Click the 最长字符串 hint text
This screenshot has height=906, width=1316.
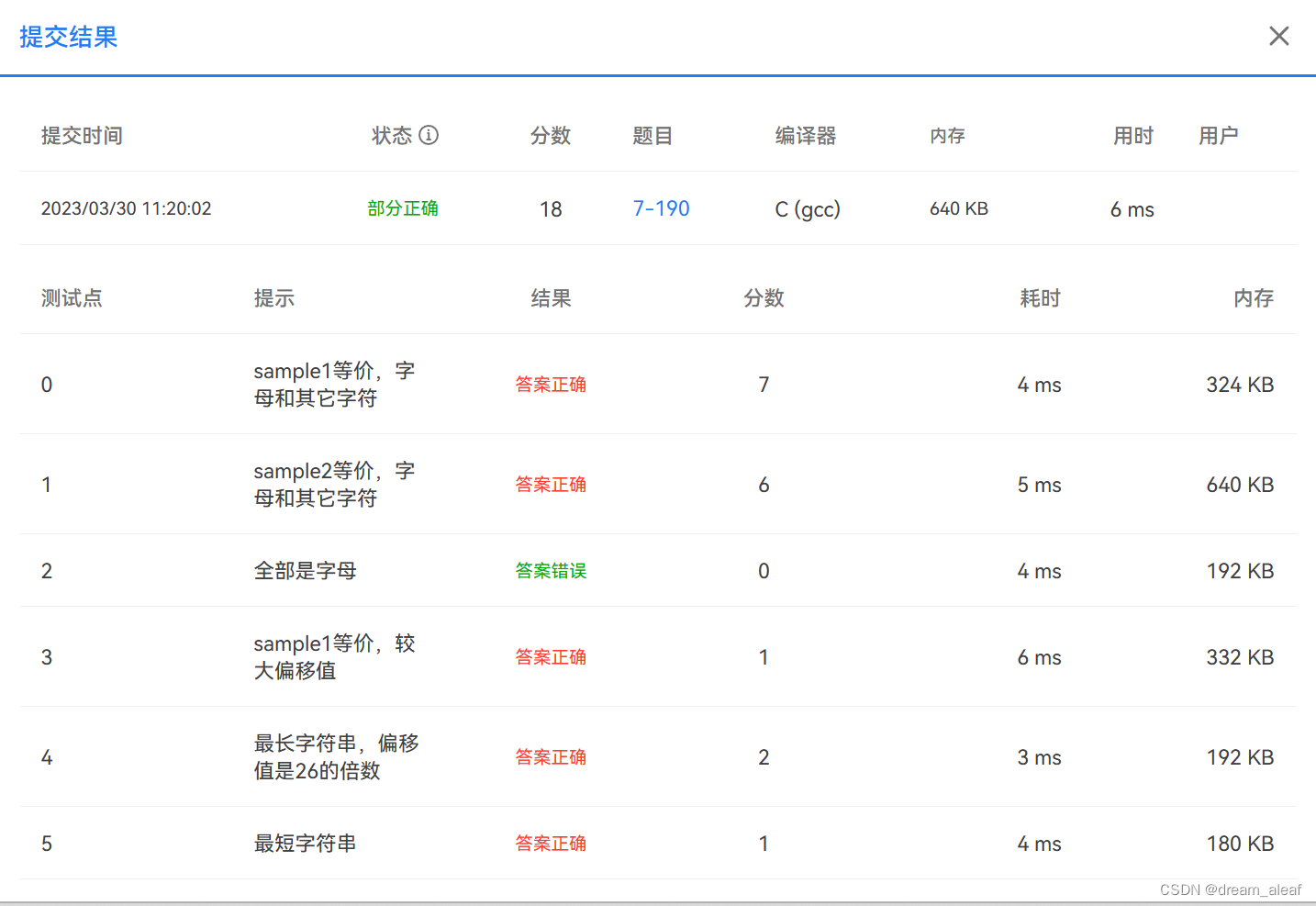tap(337, 757)
